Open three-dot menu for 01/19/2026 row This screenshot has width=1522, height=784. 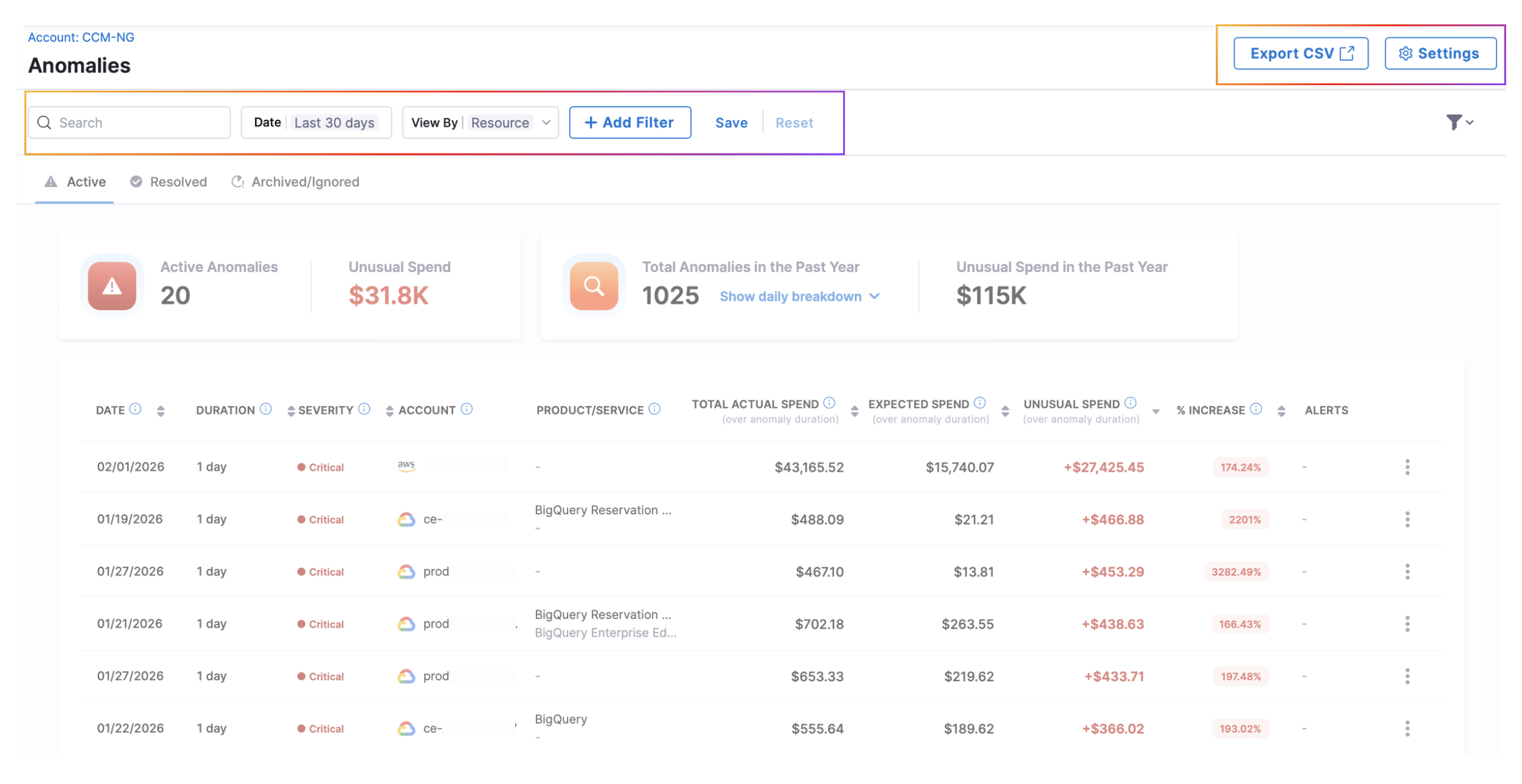tap(1407, 519)
